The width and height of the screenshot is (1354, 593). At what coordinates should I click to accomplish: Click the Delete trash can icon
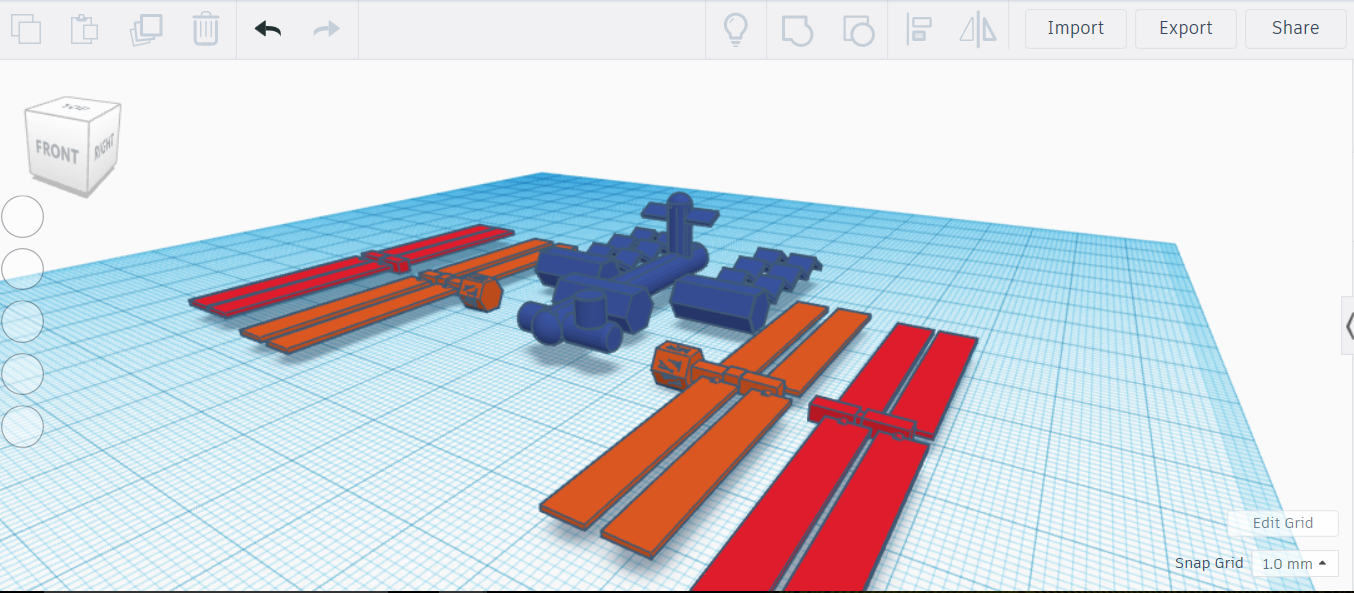pos(205,28)
